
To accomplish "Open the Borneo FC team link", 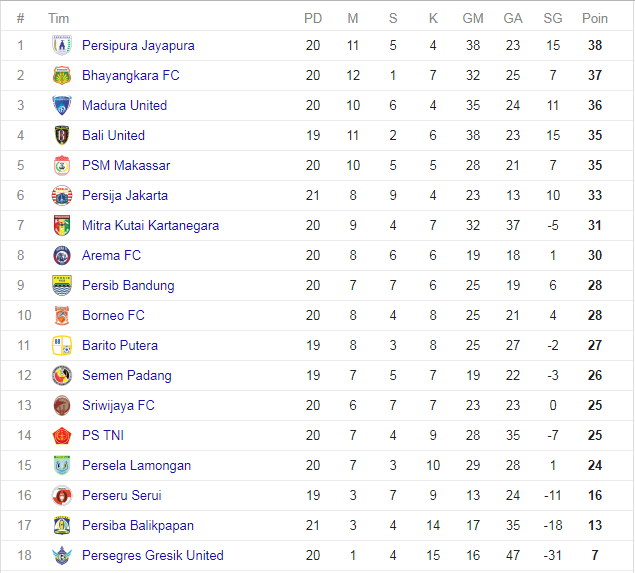I will [113, 315].
